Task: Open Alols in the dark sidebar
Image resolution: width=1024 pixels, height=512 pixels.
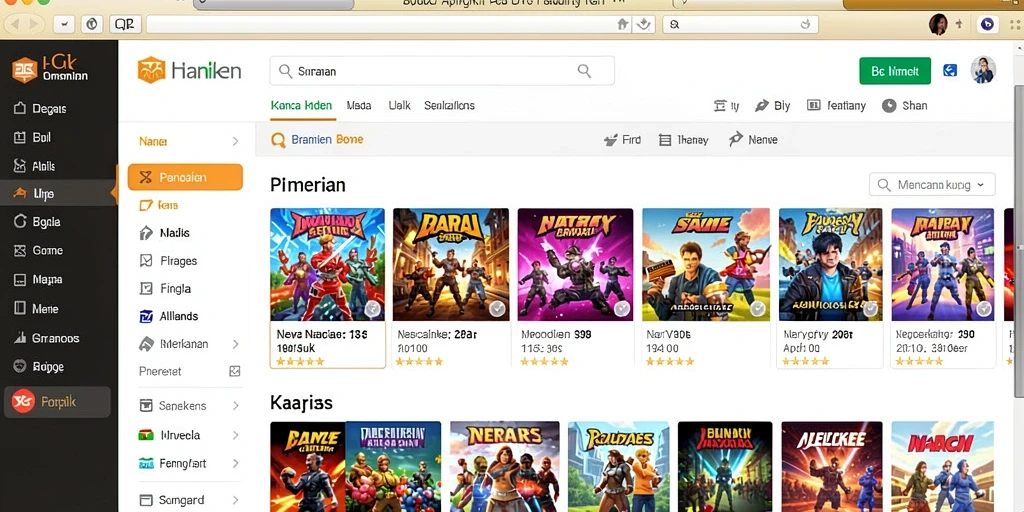Action: click(35, 167)
